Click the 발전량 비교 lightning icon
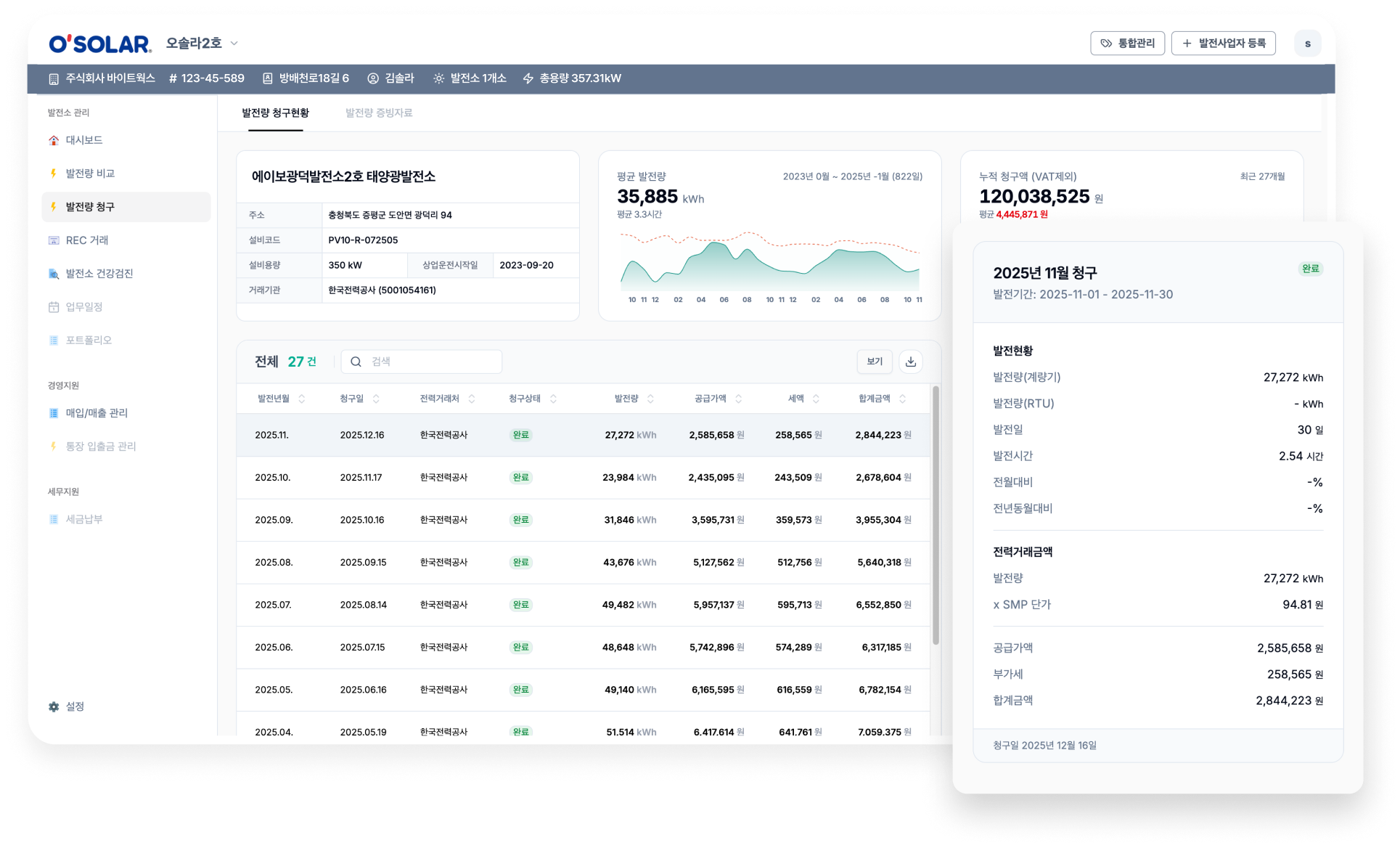This screenshot has height=848, width=1400. pos(54,174)
